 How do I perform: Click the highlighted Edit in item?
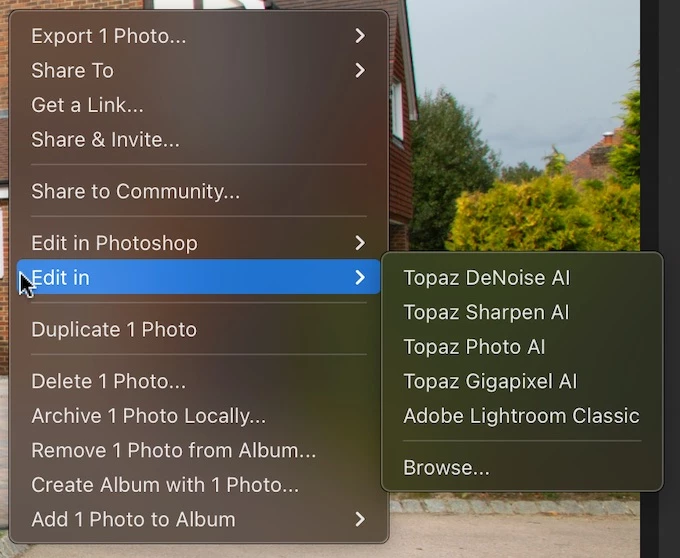tap(199, 277)
